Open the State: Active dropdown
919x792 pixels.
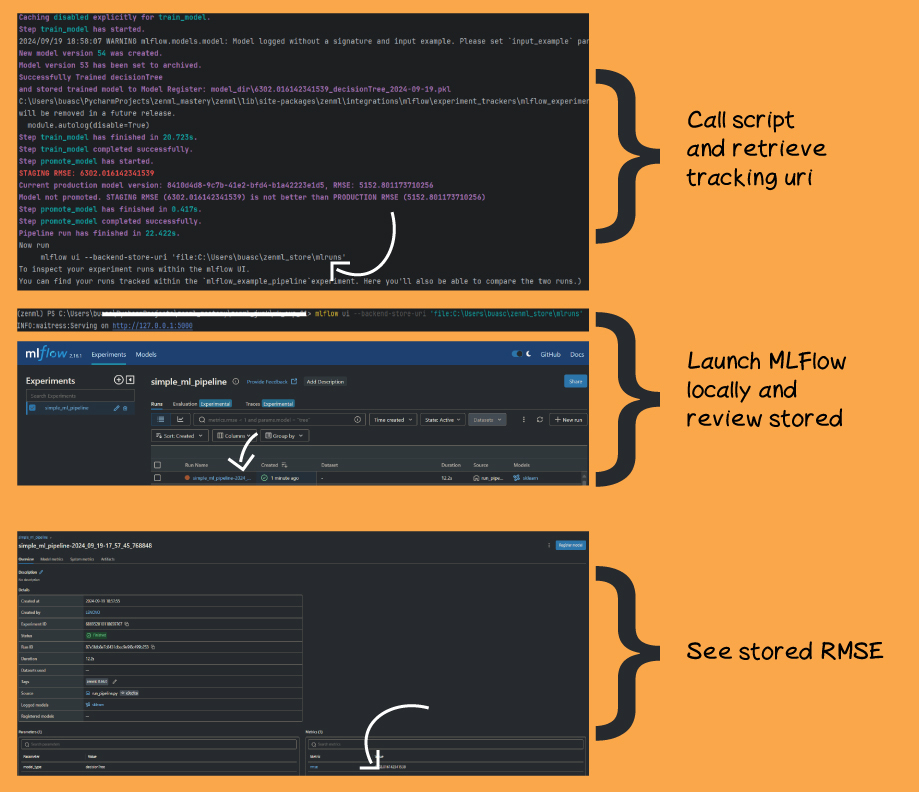click(x=443, y=420)
